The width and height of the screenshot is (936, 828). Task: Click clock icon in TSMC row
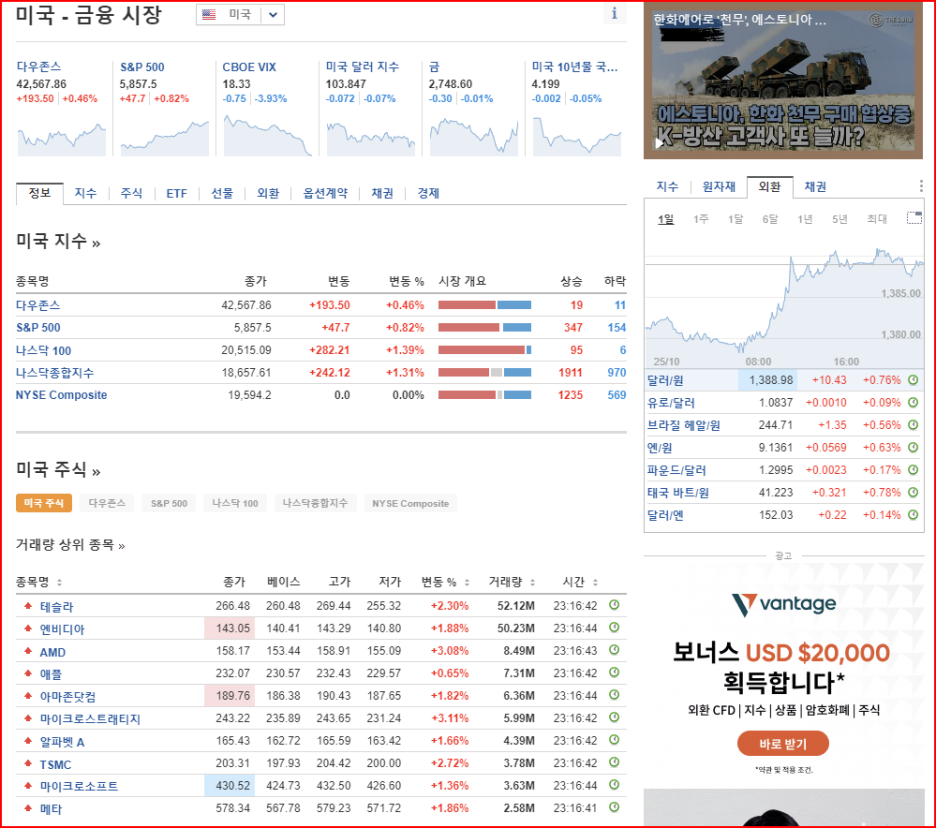coord(614,762)
